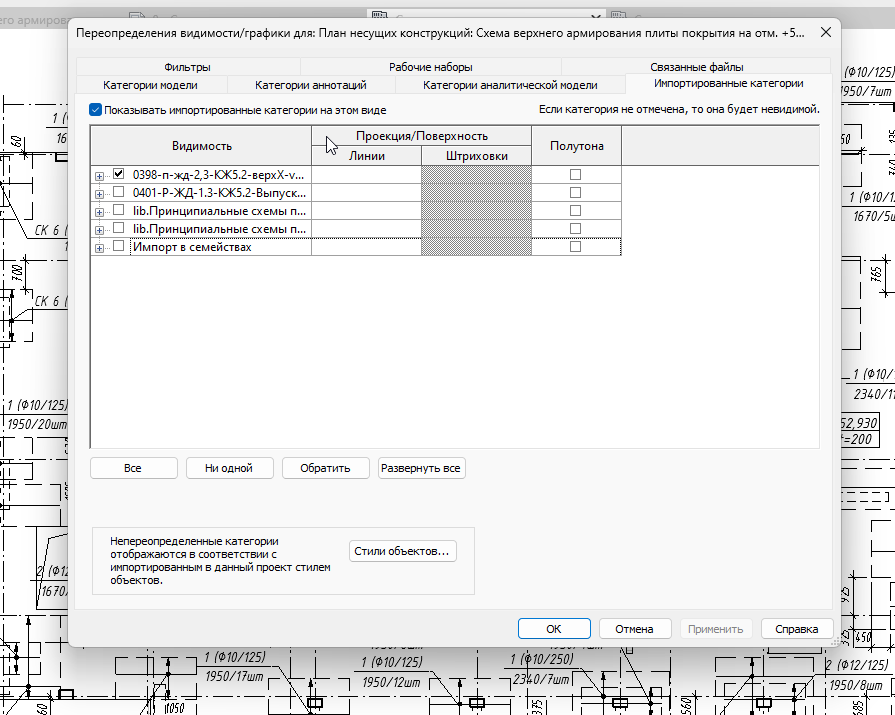Click the Проекция/Поверхность header
Viewport: 895px width, 715px height.
tap(422, 136)
